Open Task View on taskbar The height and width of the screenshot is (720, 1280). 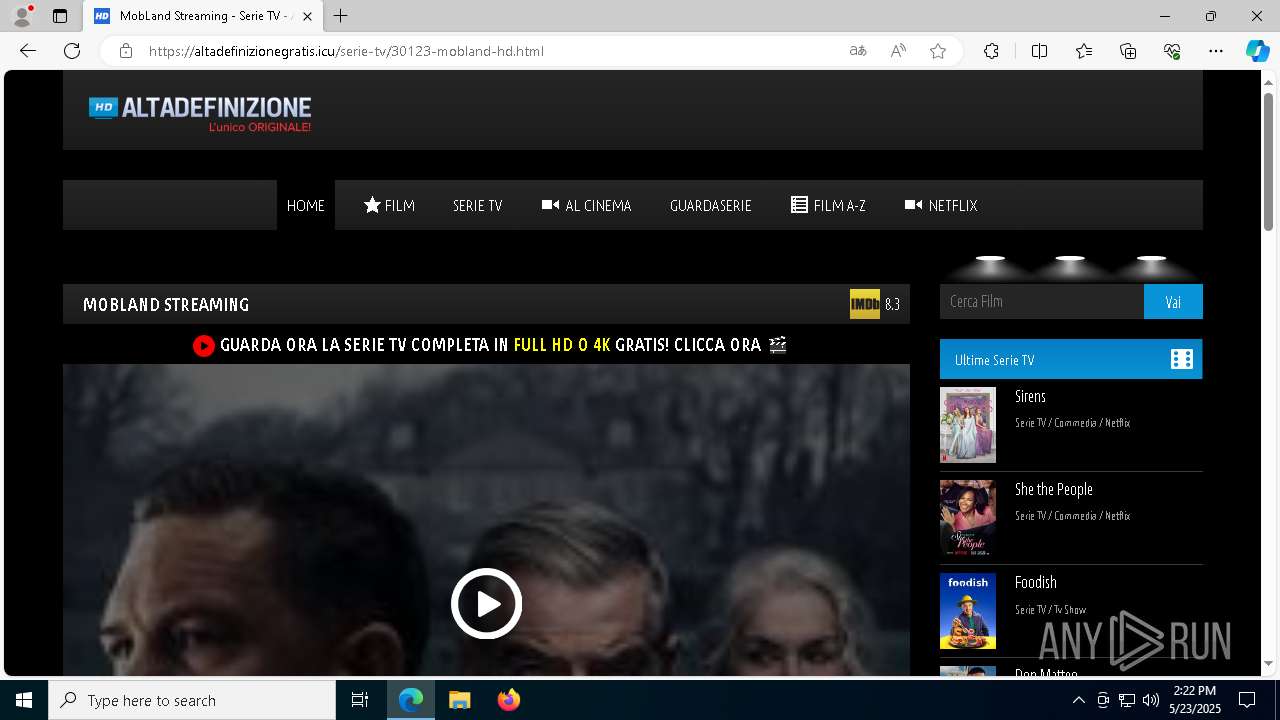[x=360, y=700]
